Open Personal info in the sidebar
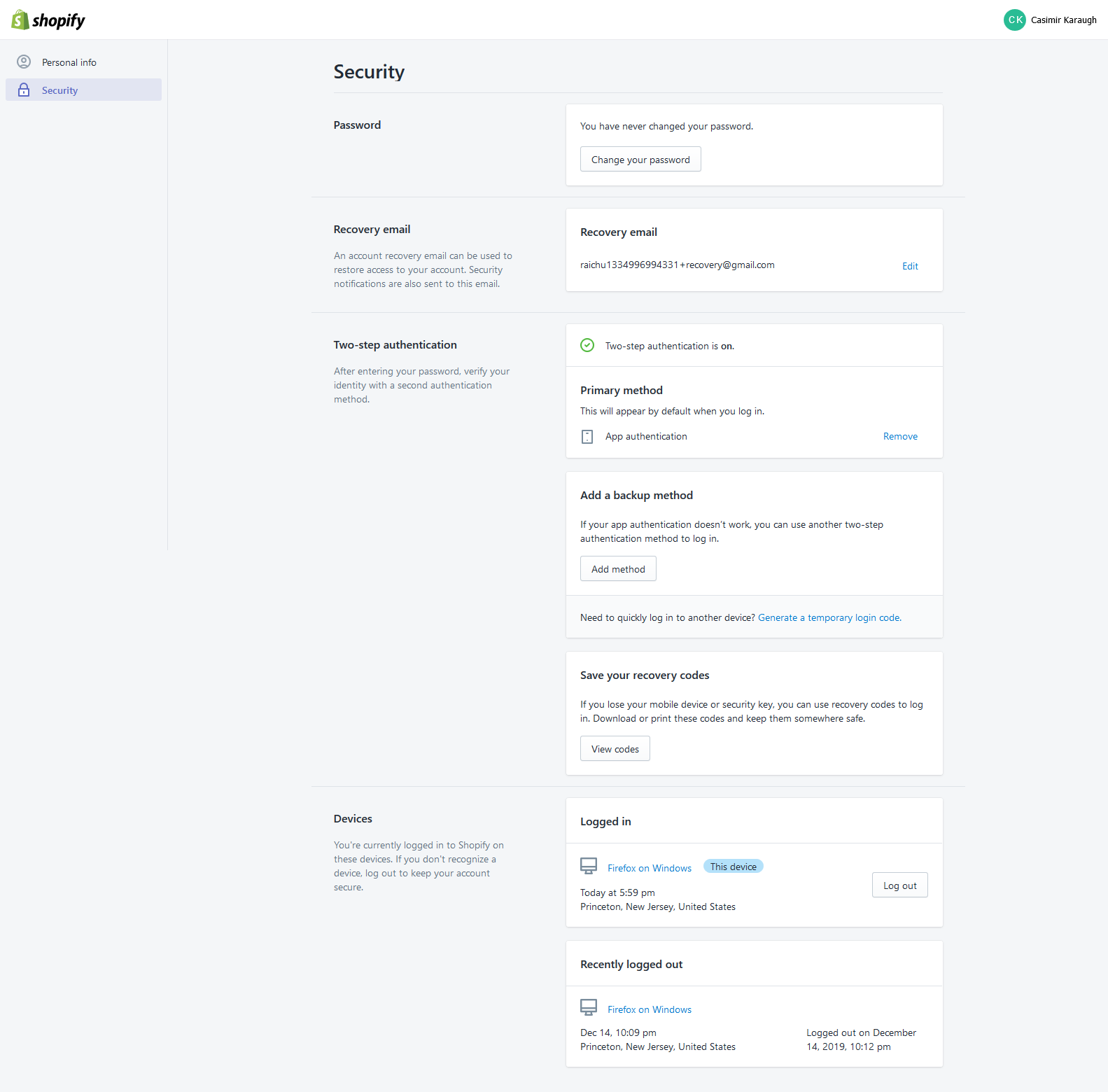This screenshot has width=1108, height=1092. [69, 62]
